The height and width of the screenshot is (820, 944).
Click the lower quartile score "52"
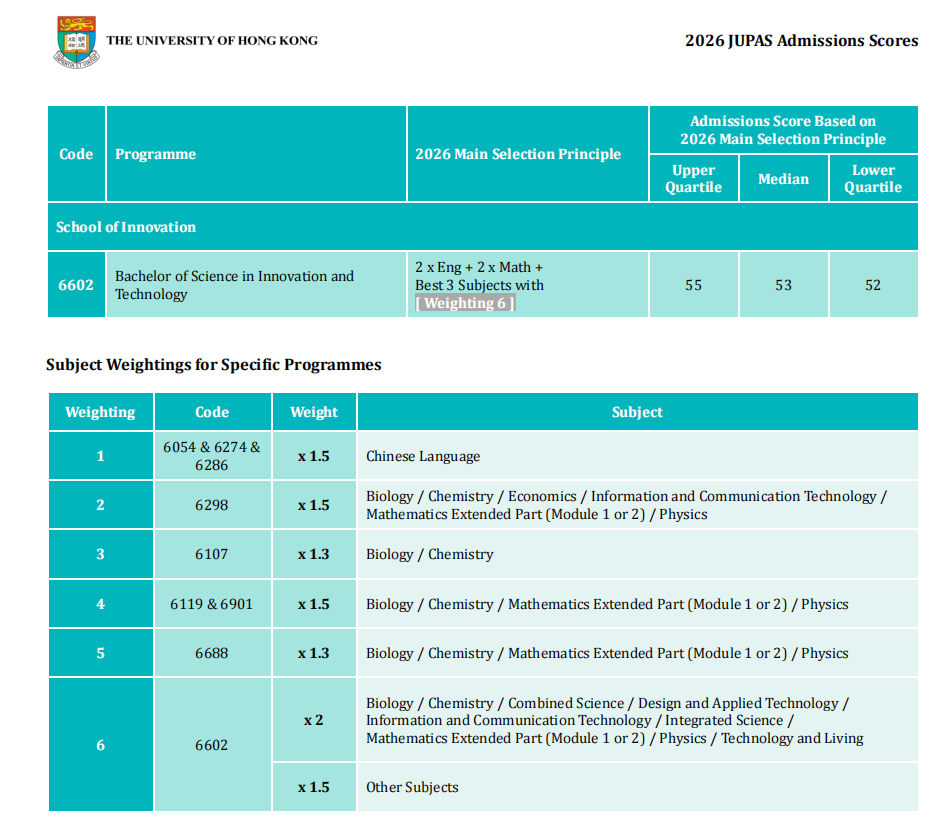tap(873, 285)
